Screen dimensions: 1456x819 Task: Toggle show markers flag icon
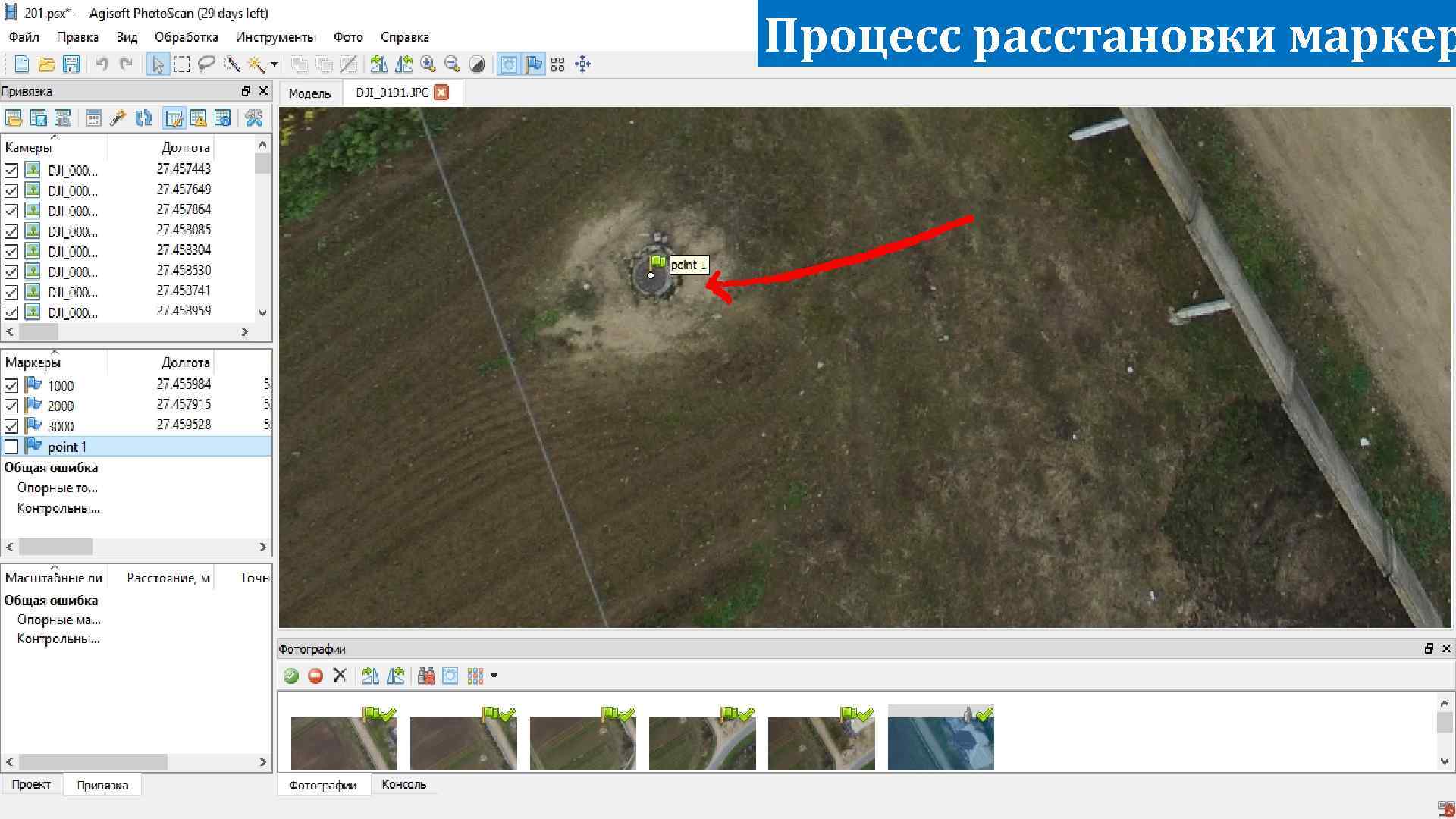coord(534,64)
